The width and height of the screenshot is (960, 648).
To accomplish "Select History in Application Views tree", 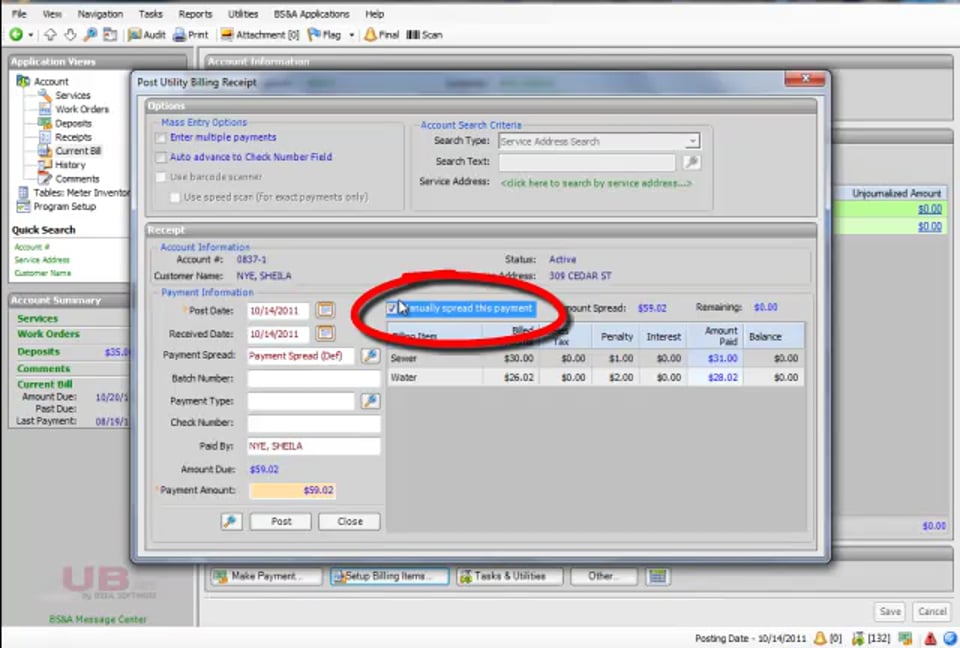I will (70, 165).
